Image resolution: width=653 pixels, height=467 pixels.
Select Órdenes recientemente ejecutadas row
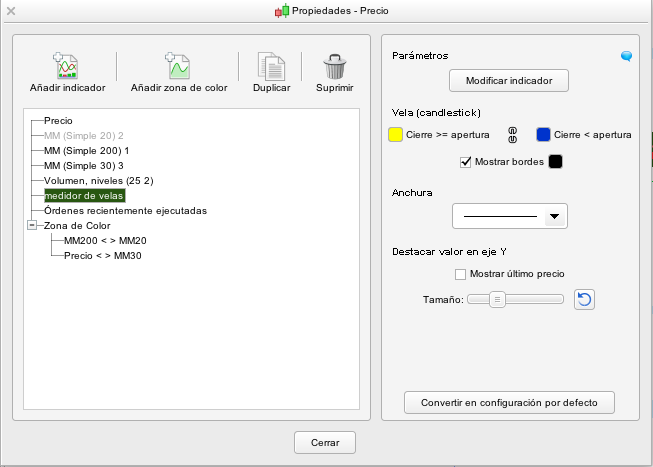click(x=125, y=211)
